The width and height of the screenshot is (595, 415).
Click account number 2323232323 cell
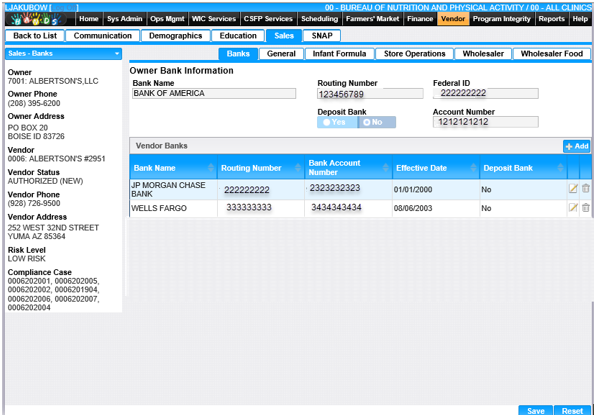click(x=348, y=189)
